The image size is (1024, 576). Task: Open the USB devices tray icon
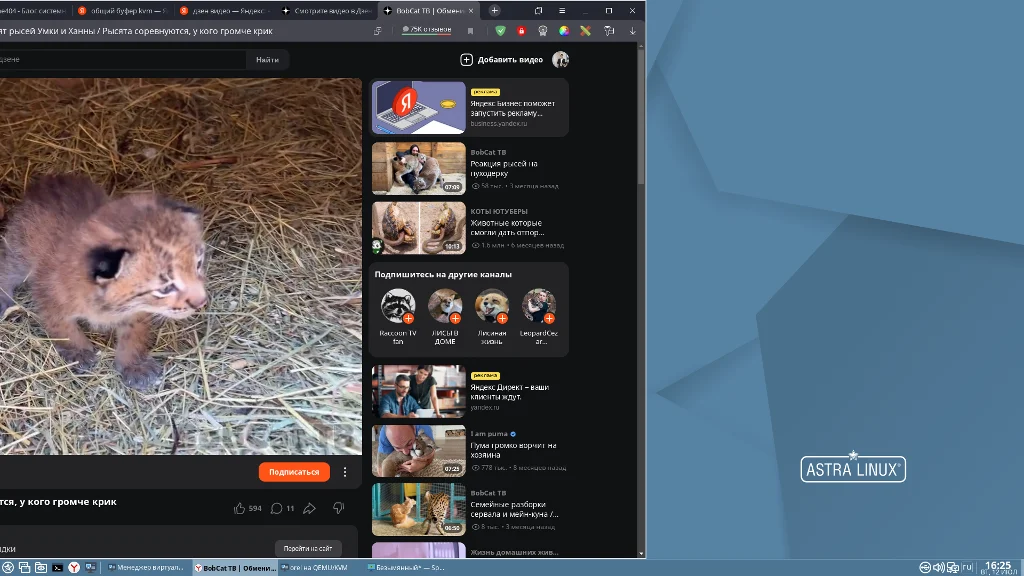pos(925,568)
